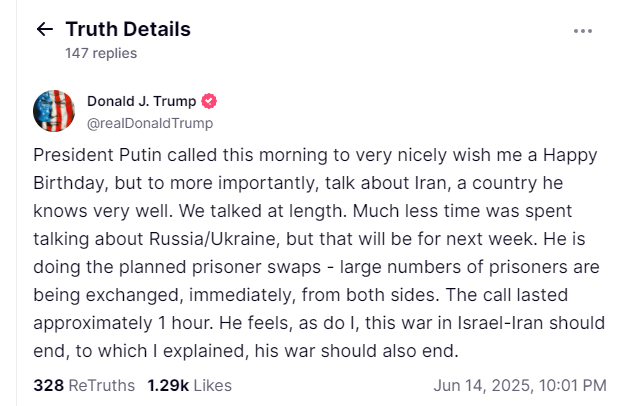Image resolution: width=620 pixels, height=406 pixels.
Task: Open the three-dot more options menu
Action: pos(583,31)
